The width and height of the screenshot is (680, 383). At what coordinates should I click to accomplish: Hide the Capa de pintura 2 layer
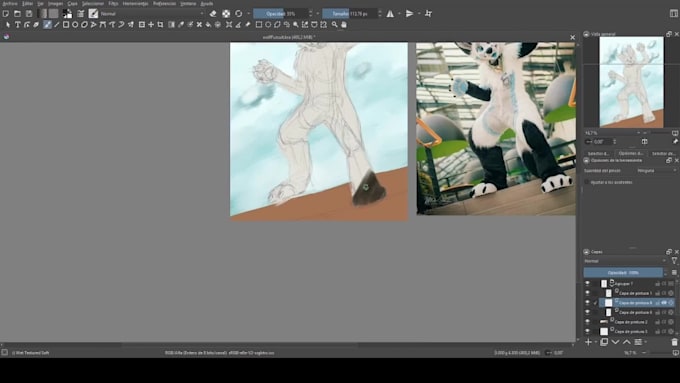click(x=587, y=322)
